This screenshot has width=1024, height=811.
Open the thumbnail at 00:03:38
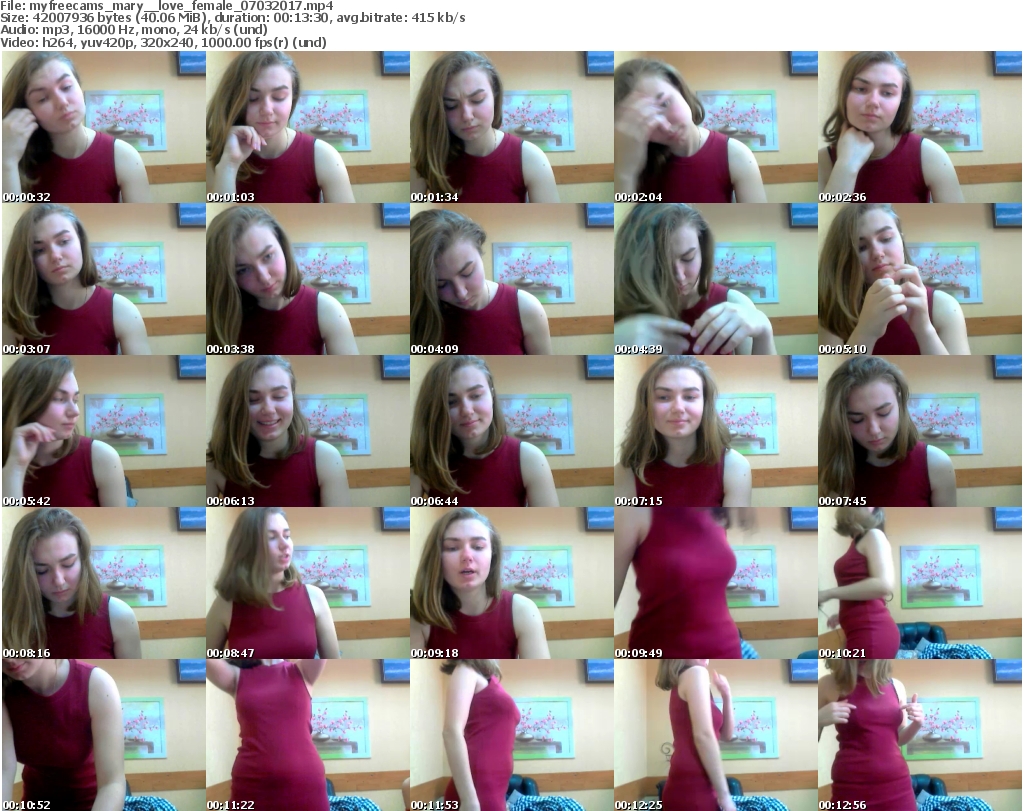308,279
